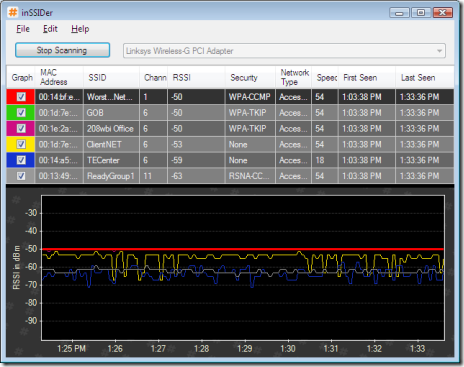The height and width of the screenshot is (367, 464).
Task: Close the inSSIDer window
Action: (443, 13)
